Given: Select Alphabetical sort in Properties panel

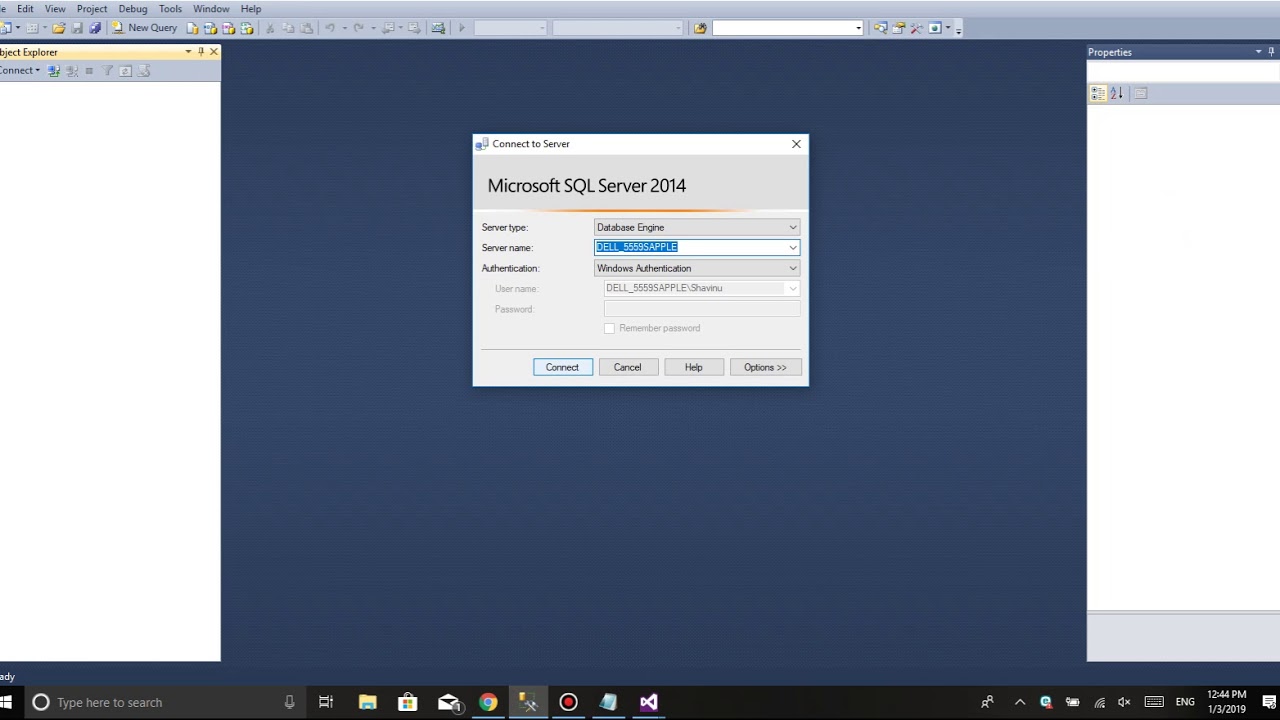Looking at the screenshot, I should pos(1117,93).
